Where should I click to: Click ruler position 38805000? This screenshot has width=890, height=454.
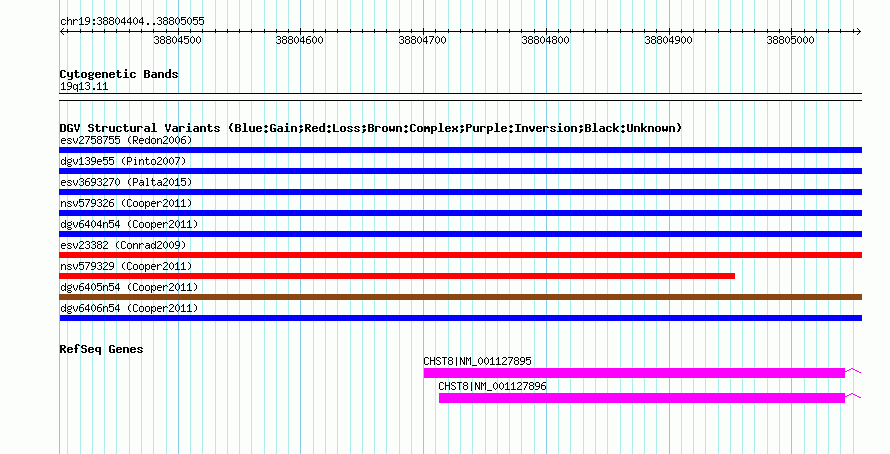coord(790,40)
